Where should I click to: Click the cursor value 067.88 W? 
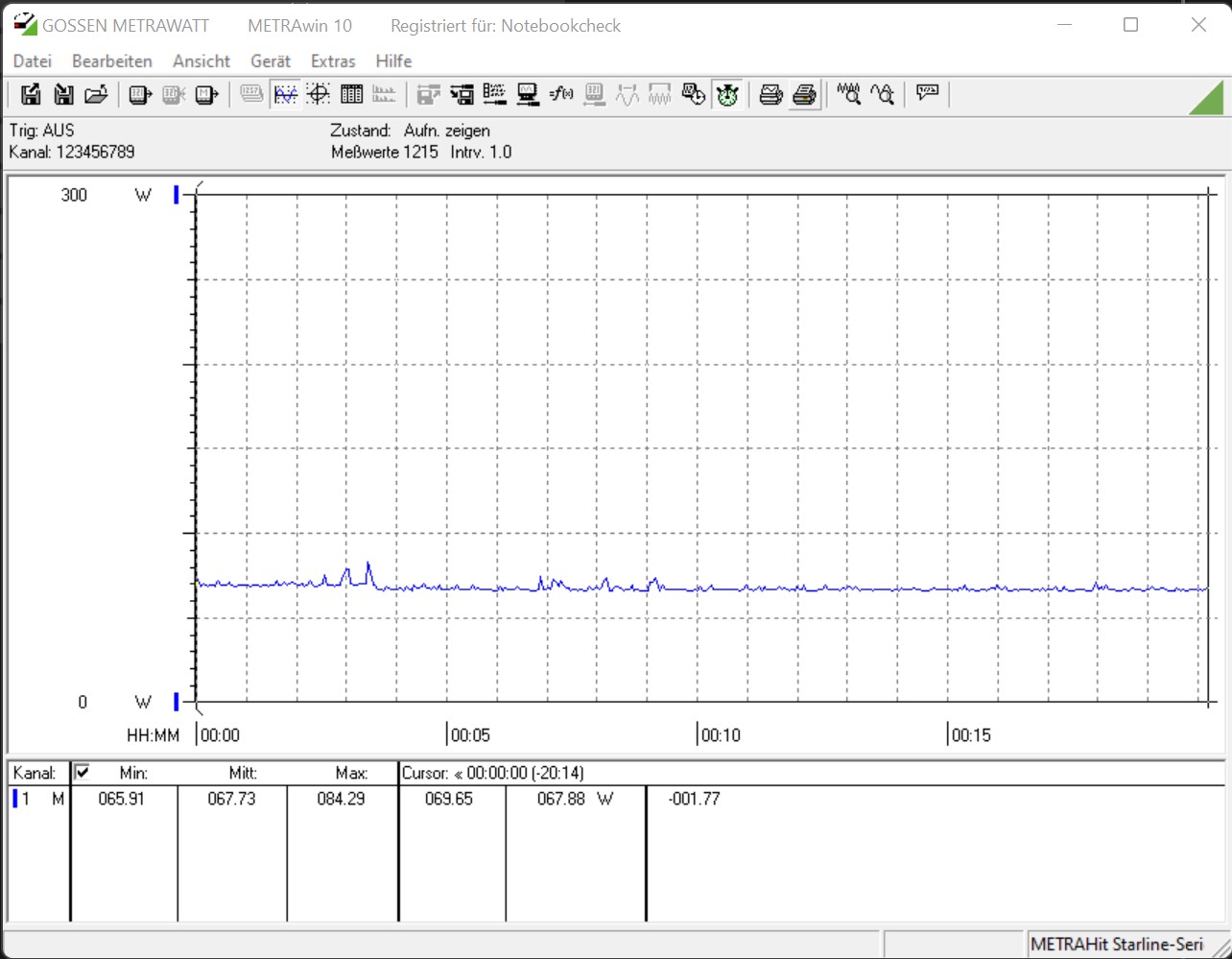575,799
